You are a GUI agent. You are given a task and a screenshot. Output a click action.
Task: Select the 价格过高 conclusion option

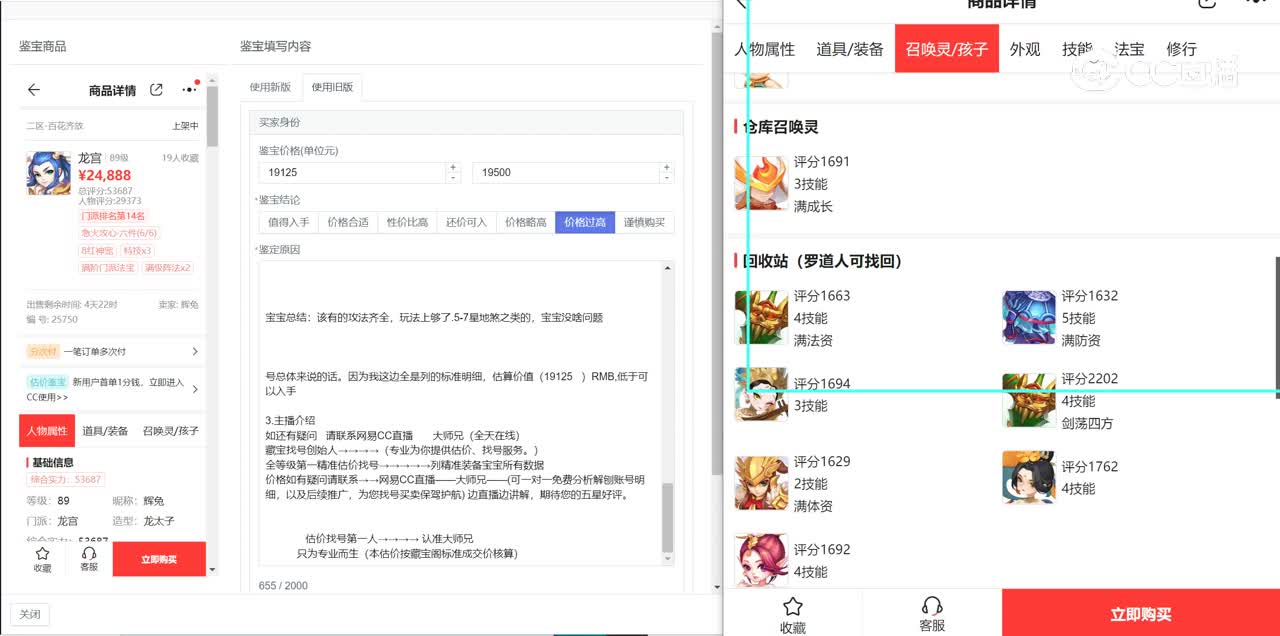coord(585,222)
